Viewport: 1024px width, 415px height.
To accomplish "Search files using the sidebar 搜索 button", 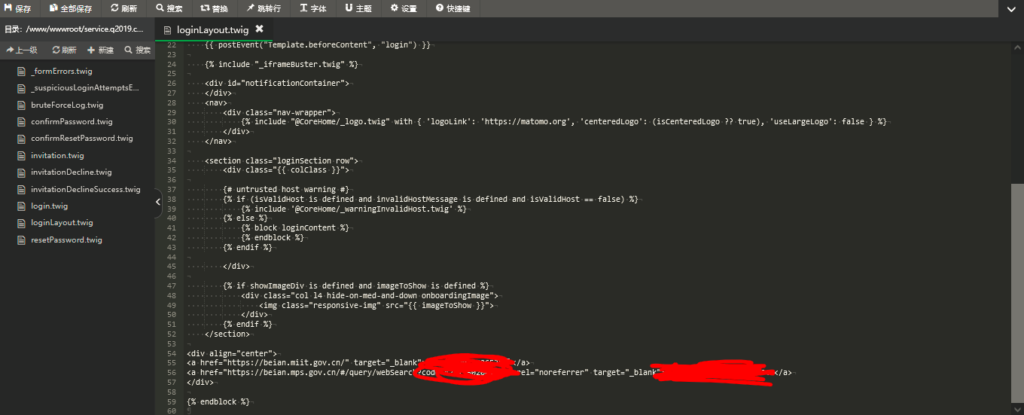I will [x=138, y=49].
